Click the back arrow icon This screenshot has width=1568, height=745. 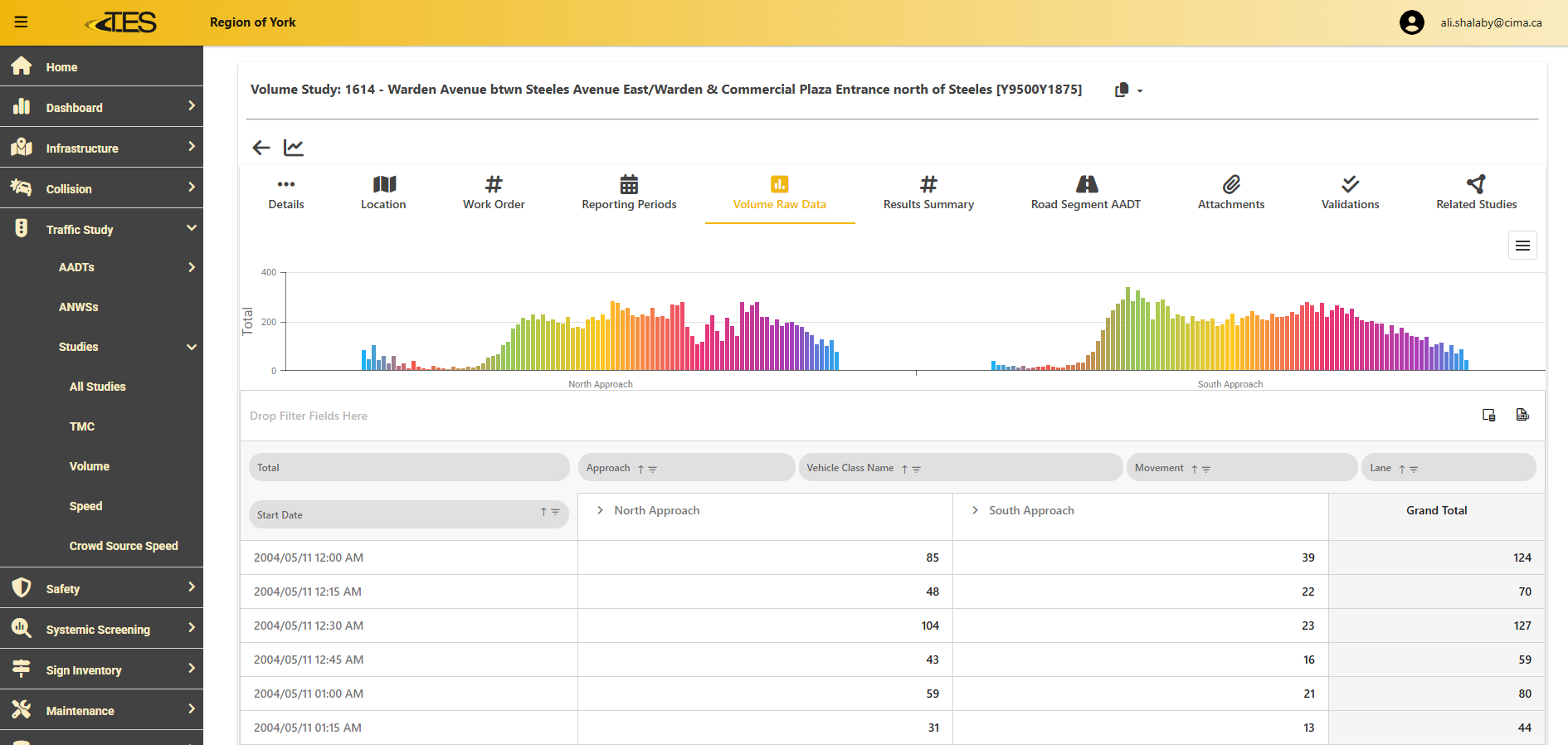(x=261, y=148)
